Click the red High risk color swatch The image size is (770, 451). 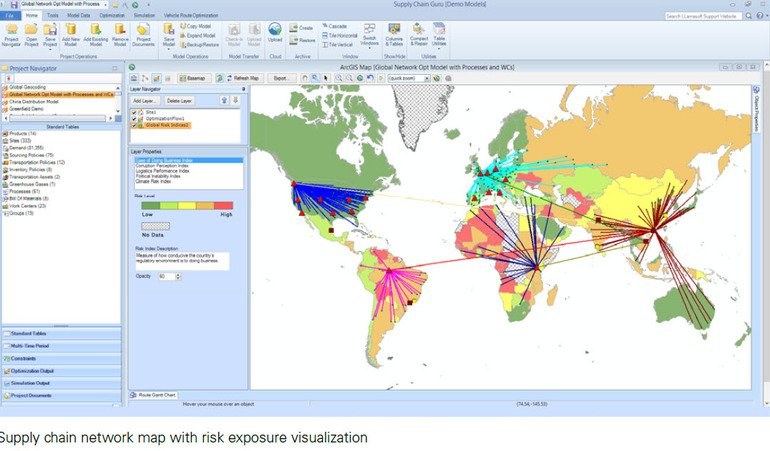(x=223, y=206)
